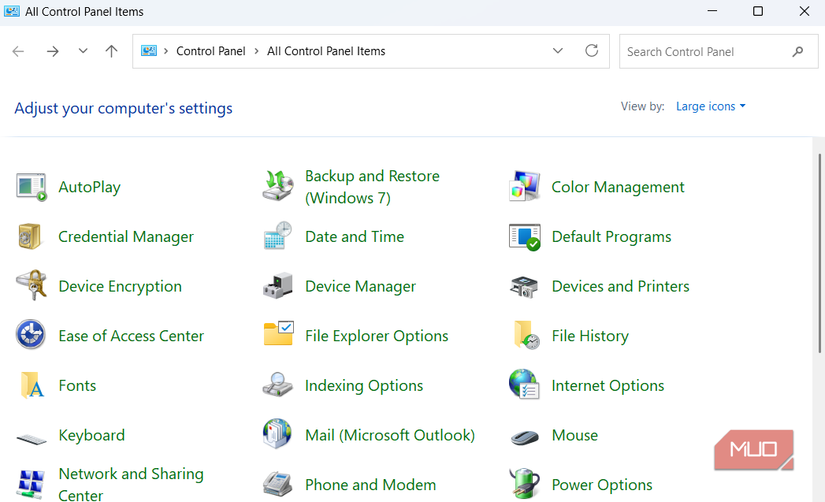Image resolution: width=825 pixels, height=502 pixels.
Task: Click the Date and Time calendar icon
Action: pyautogui.click(x=278, y=237)
